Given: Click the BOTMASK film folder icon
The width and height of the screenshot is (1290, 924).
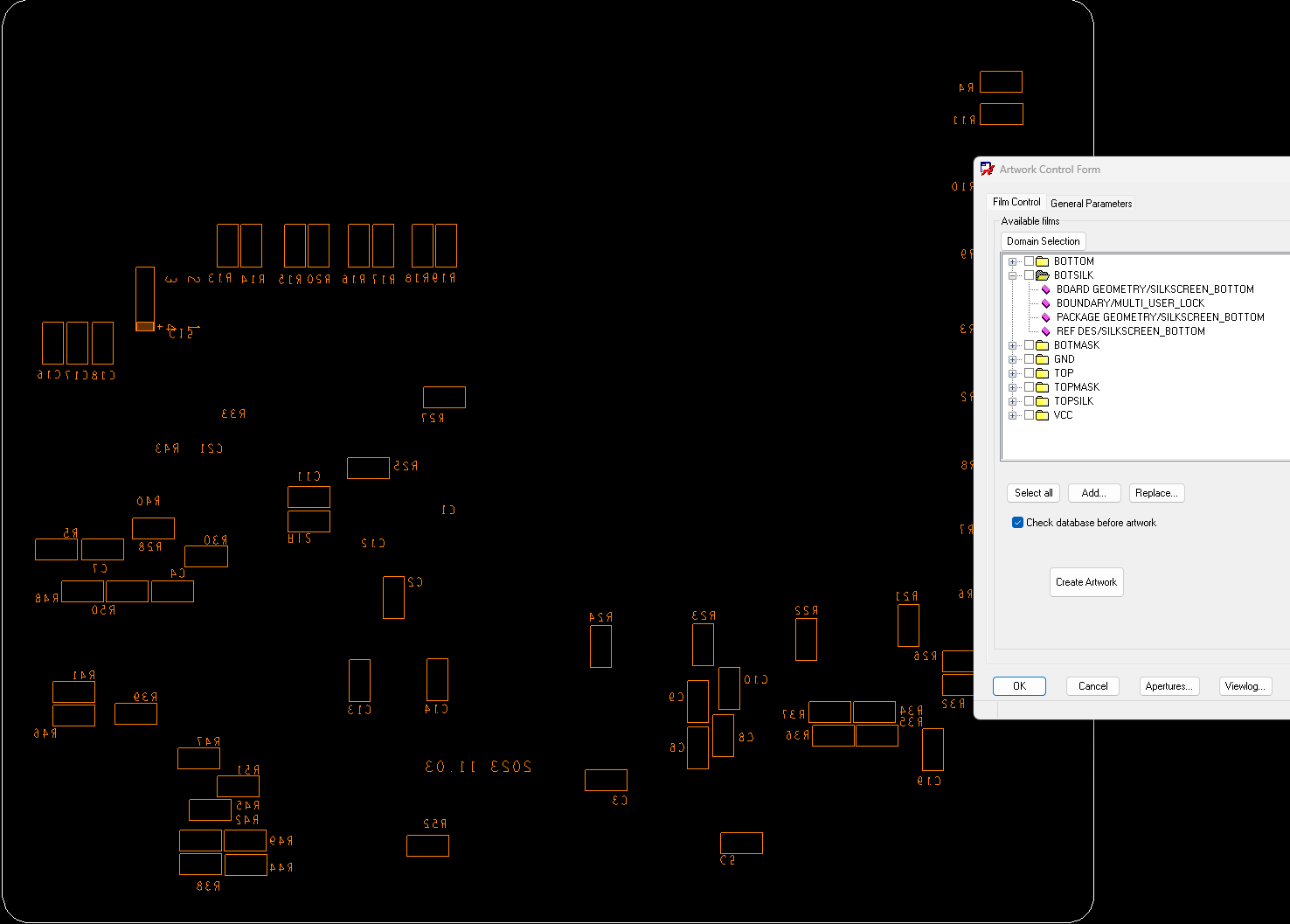Looking at the screenshot, I should 1042,345.
